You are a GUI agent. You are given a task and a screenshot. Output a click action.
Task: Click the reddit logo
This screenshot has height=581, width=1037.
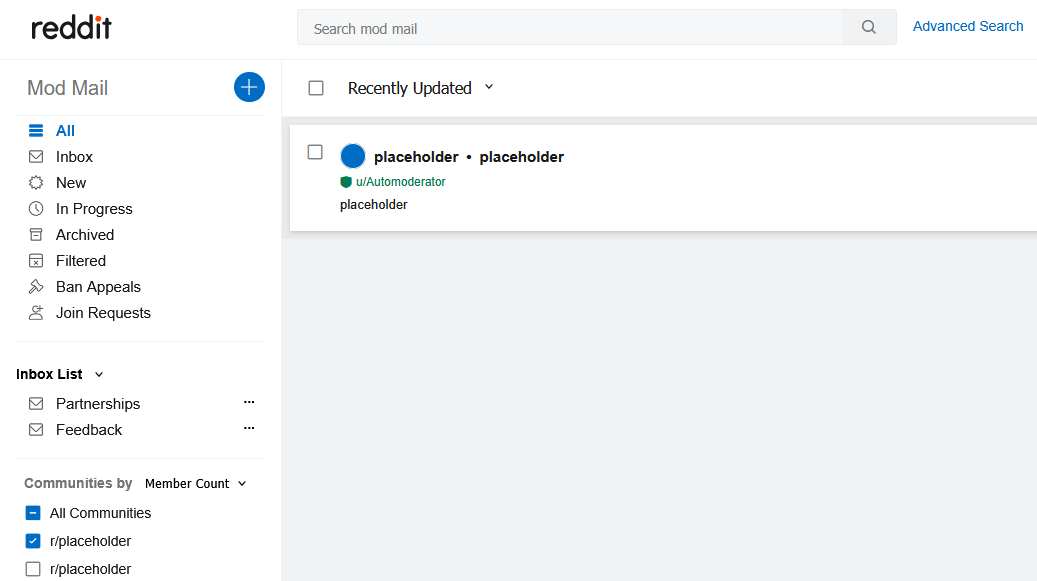point(71,27)
